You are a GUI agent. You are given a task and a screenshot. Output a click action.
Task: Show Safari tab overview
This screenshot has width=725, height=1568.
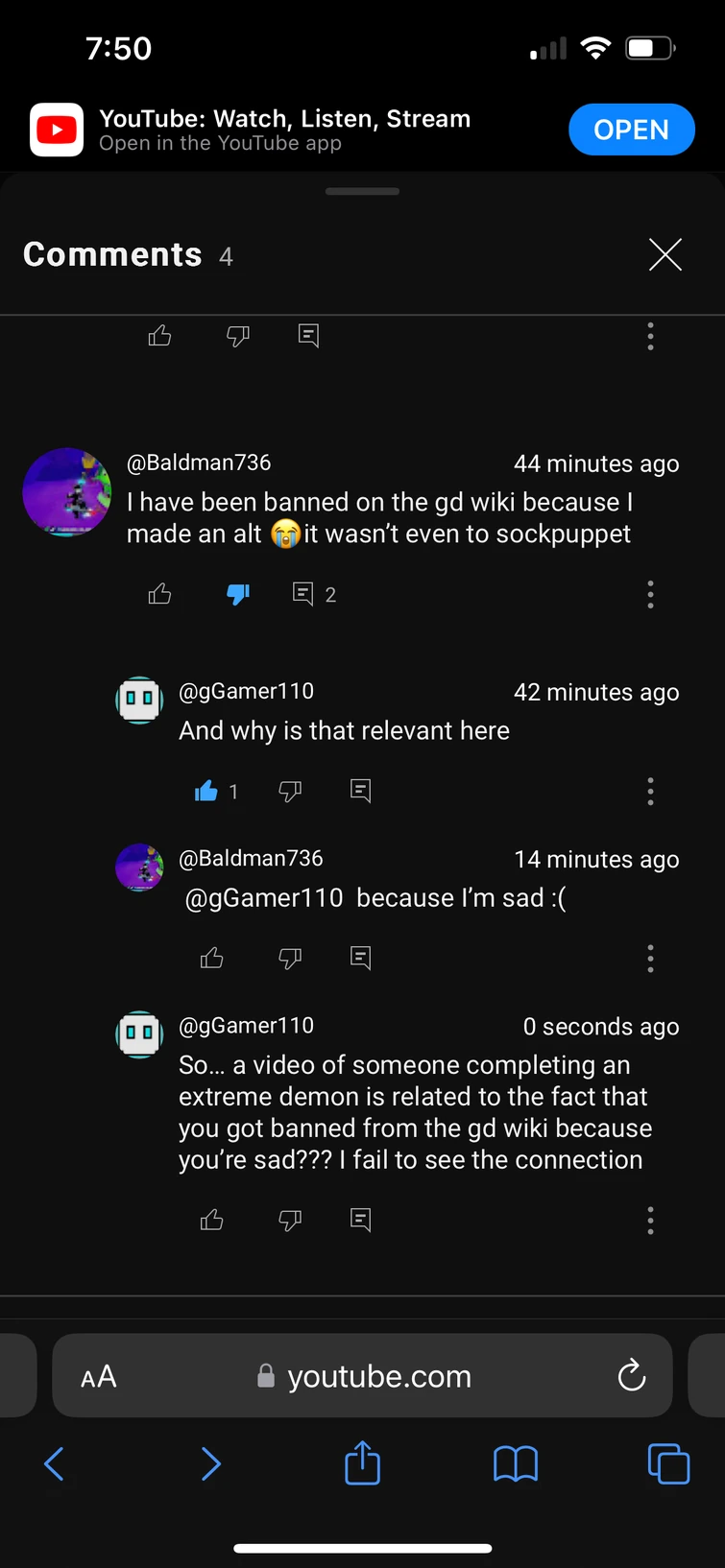[668, 1464]
